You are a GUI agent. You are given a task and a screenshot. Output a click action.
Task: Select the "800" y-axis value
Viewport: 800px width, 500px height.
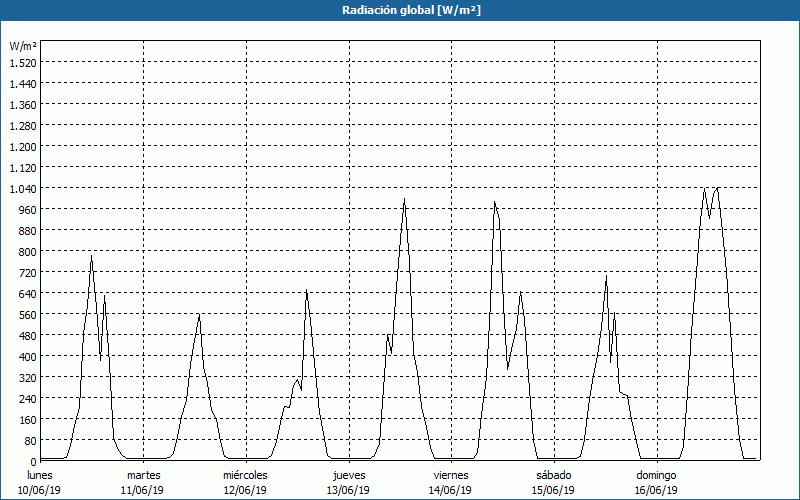click(x=27, y=252)
